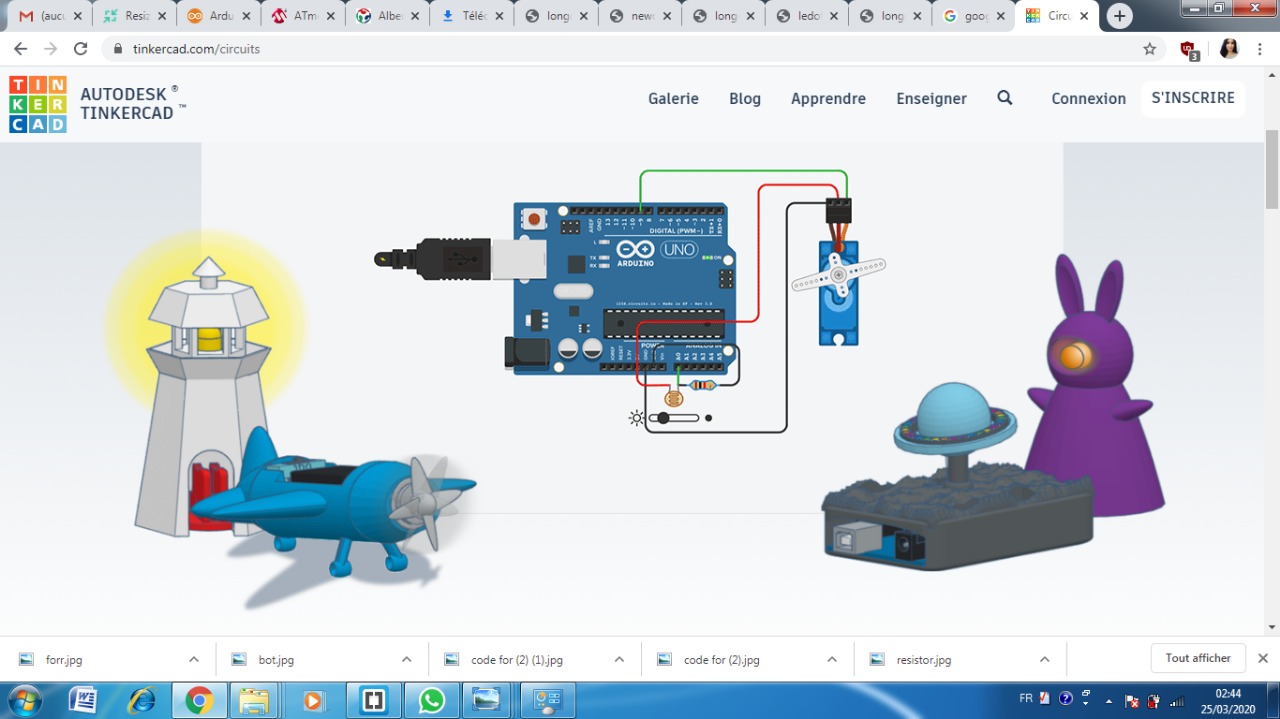1280x719 pixels.
Task: Click the S'INSCRIRE button
Action: (1193, 98)
